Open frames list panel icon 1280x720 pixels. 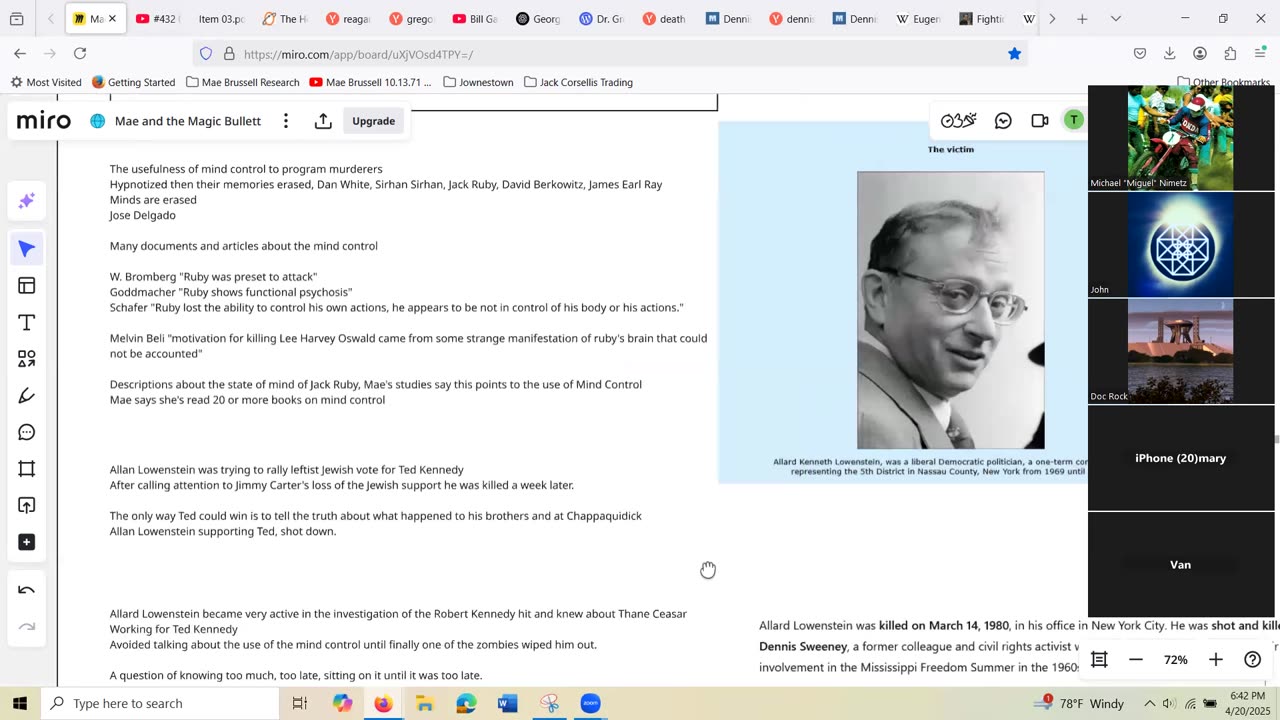point(1099,660)
